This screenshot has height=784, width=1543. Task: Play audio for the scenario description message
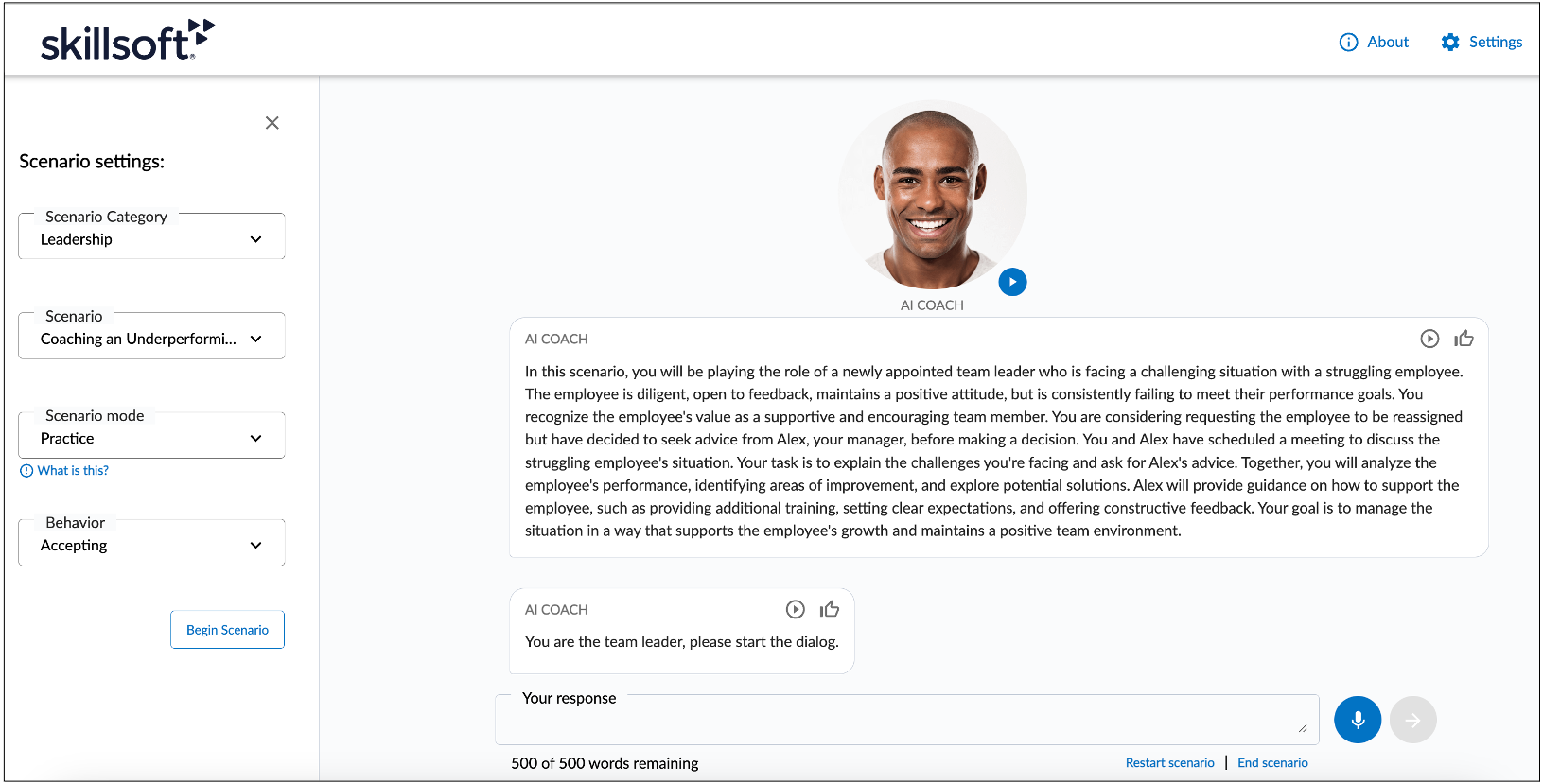[x=1429, y=339]
